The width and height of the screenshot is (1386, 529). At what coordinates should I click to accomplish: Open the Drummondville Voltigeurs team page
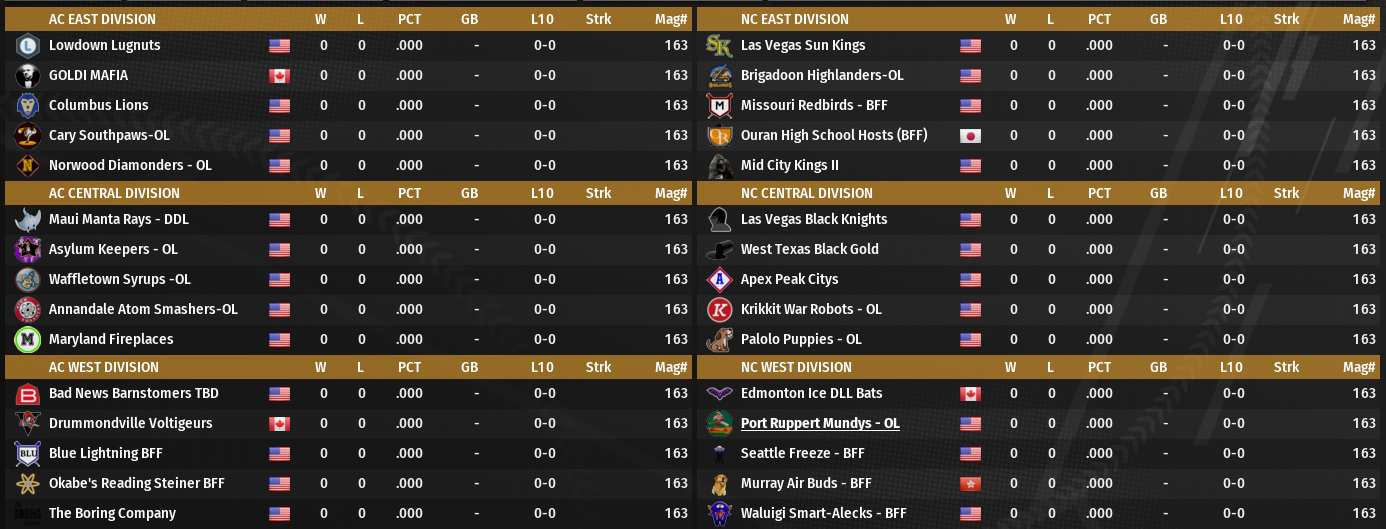(x=130, y=423)
